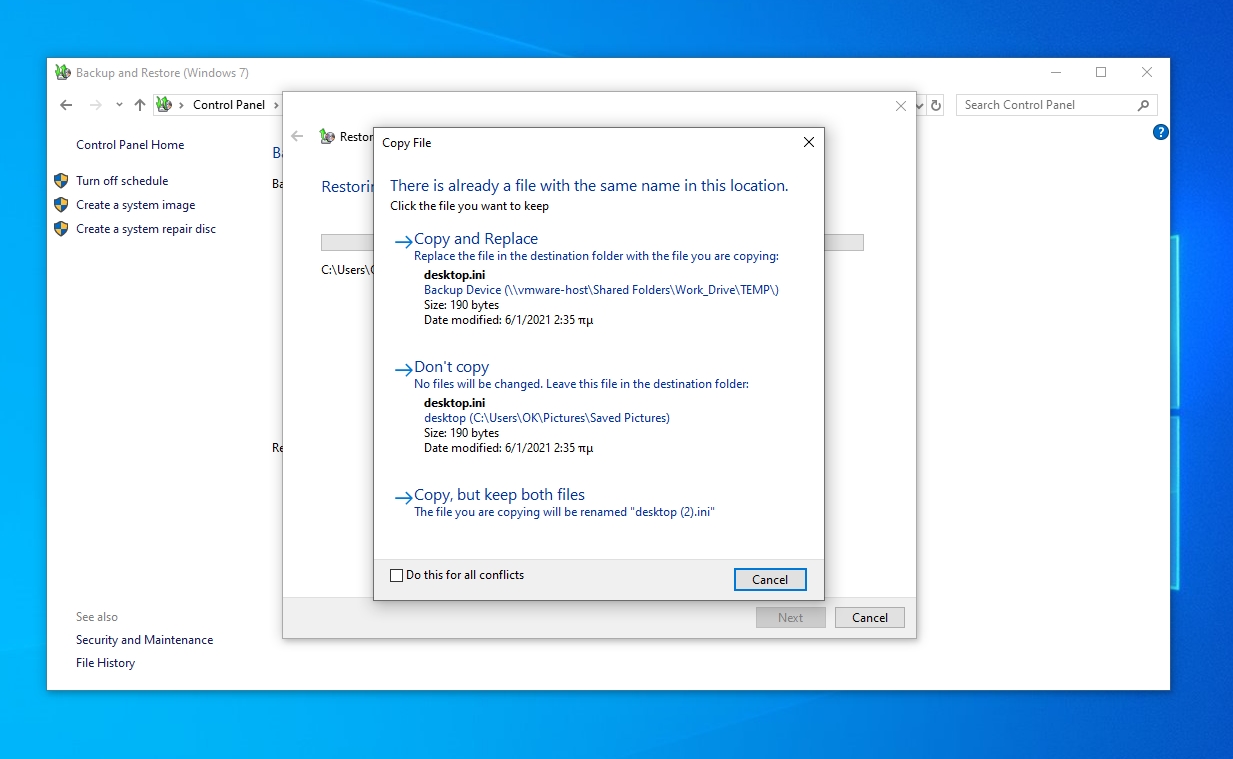Click source desktop.ini file name under Copy and Replace
This screenshot has height=759, width=1233.
[455, 275]
